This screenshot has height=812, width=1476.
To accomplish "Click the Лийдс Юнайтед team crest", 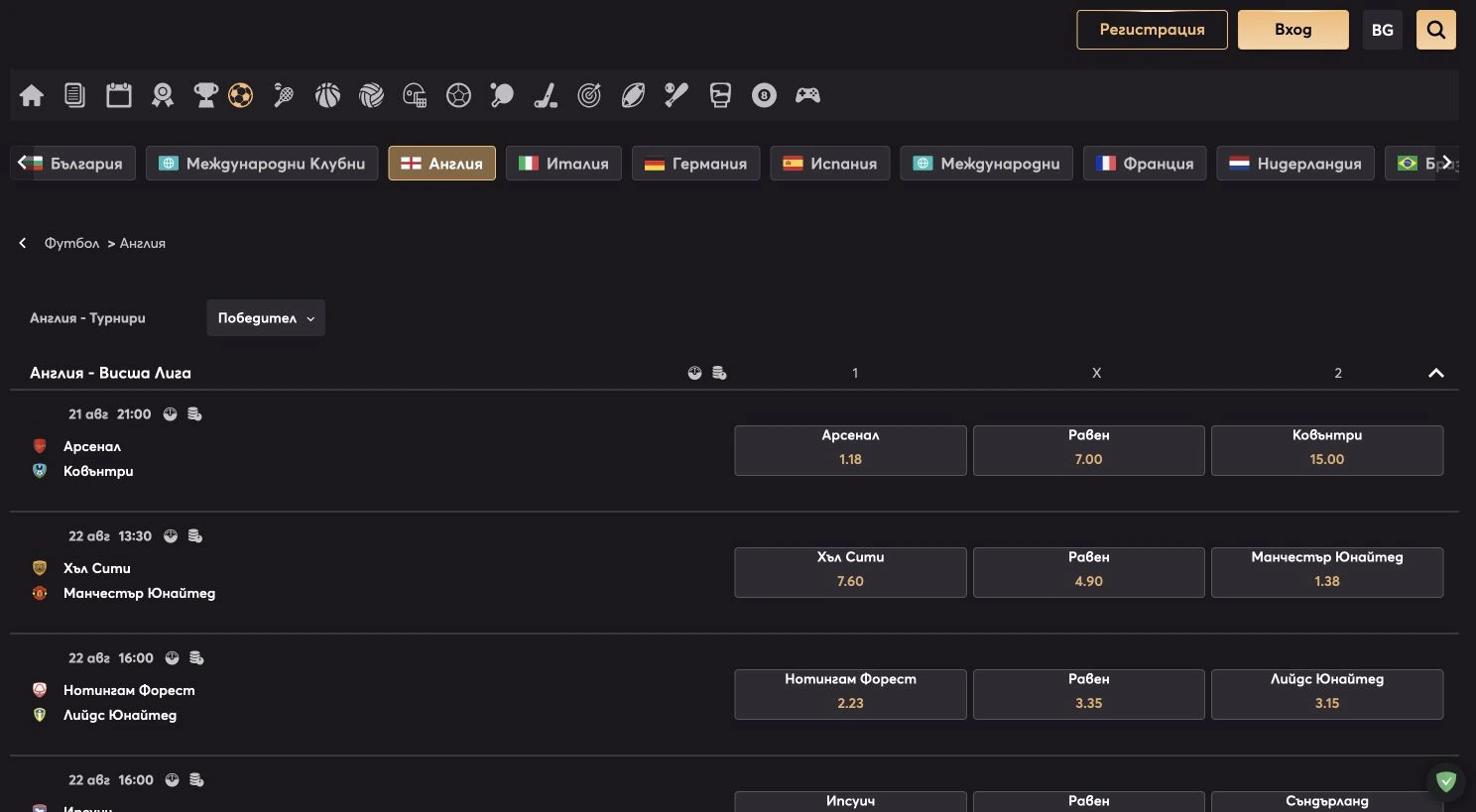I will (x=40, y=715).
